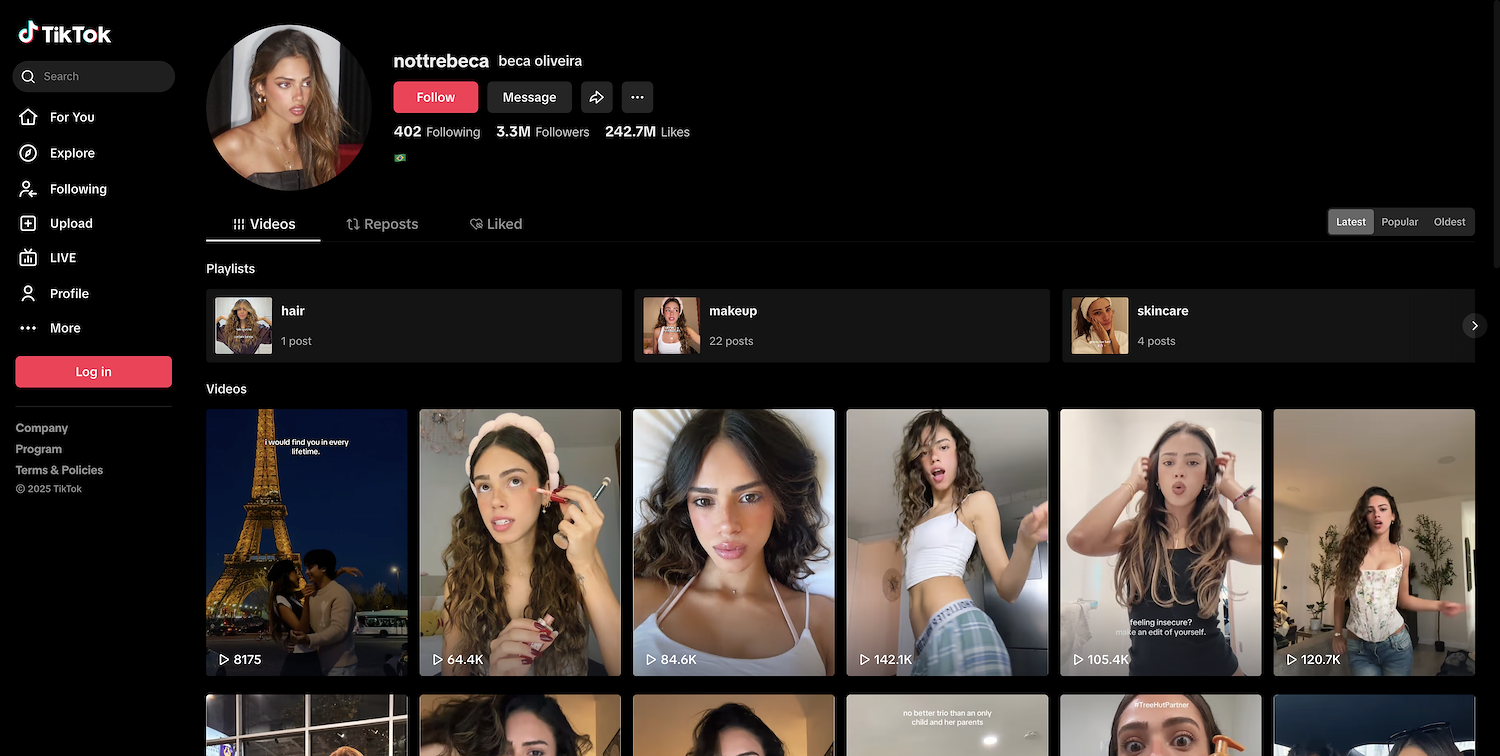This screenshot has height=756, width=1500.
Task: Click the play icon beside 120.7K
Action: point(1291,660)
